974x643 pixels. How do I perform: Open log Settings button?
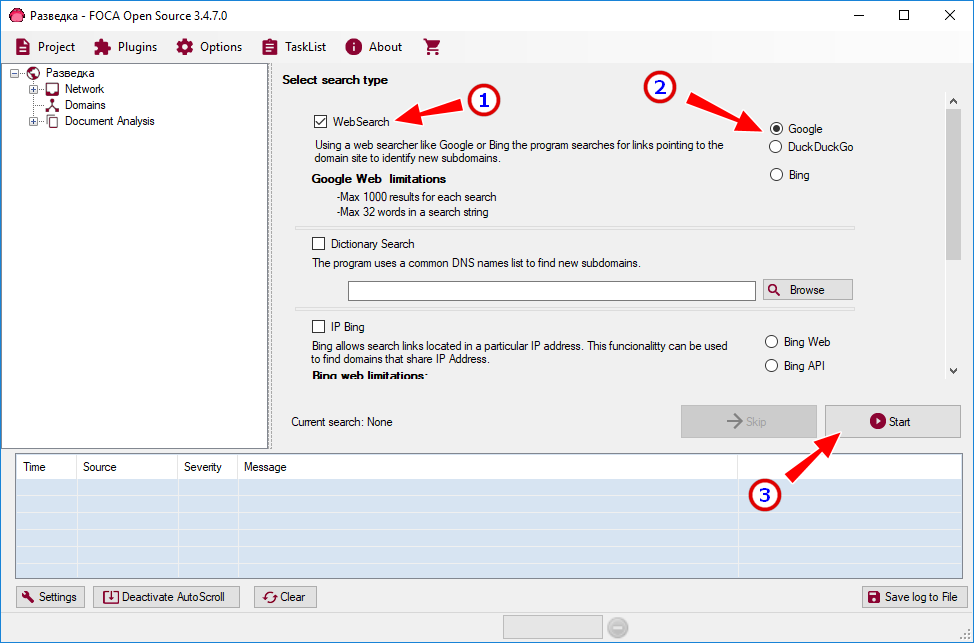50,597
